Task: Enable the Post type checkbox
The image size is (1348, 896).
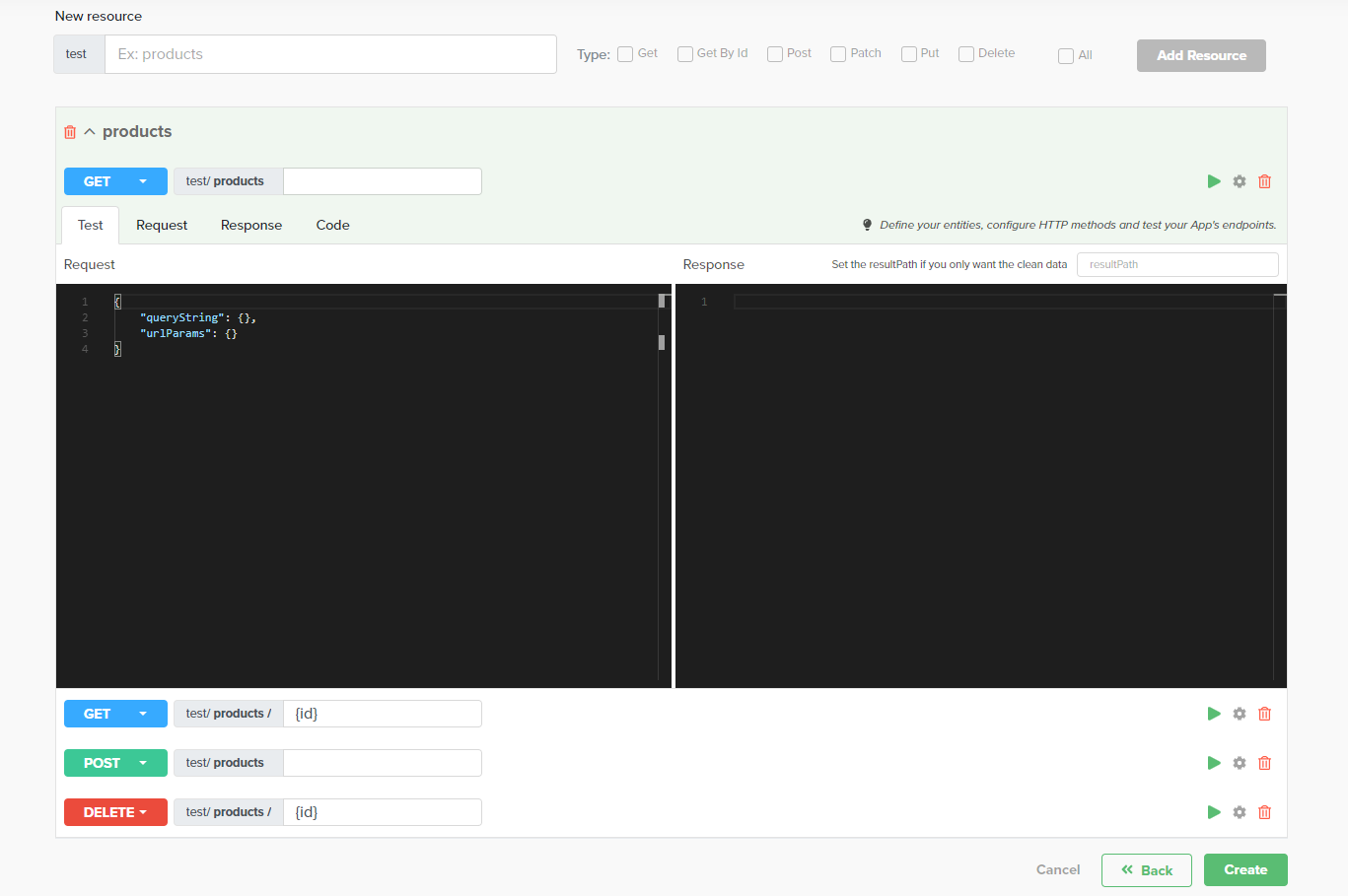Action: click(x=775, y=54)
